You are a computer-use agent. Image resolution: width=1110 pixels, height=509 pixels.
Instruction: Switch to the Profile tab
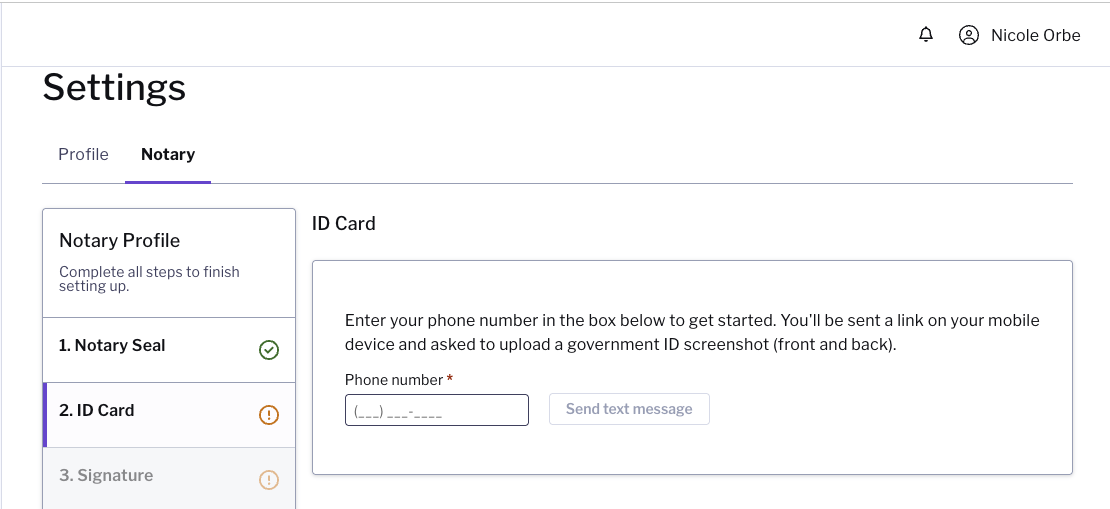[83, 154]
